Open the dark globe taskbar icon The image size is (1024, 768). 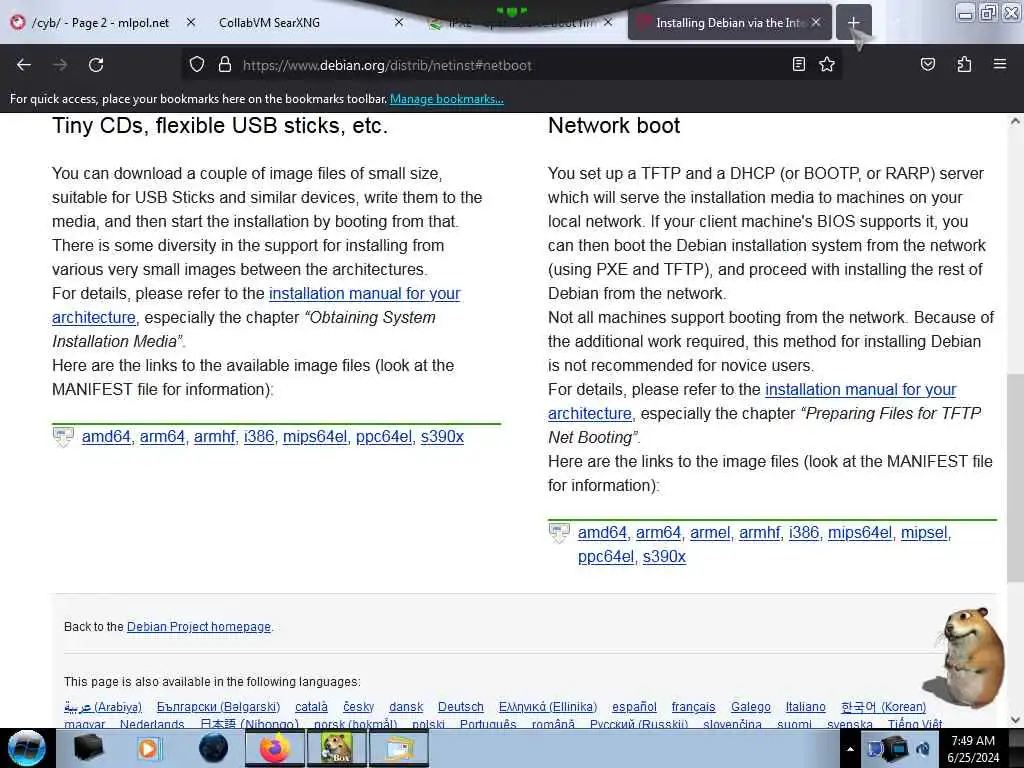point(213,748)
